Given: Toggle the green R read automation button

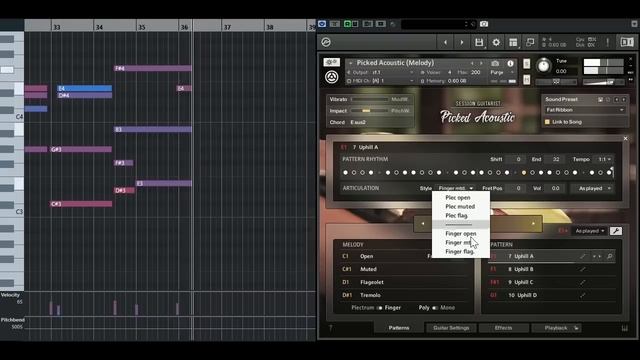Looking at the screenshot, I should coord(347,24).
